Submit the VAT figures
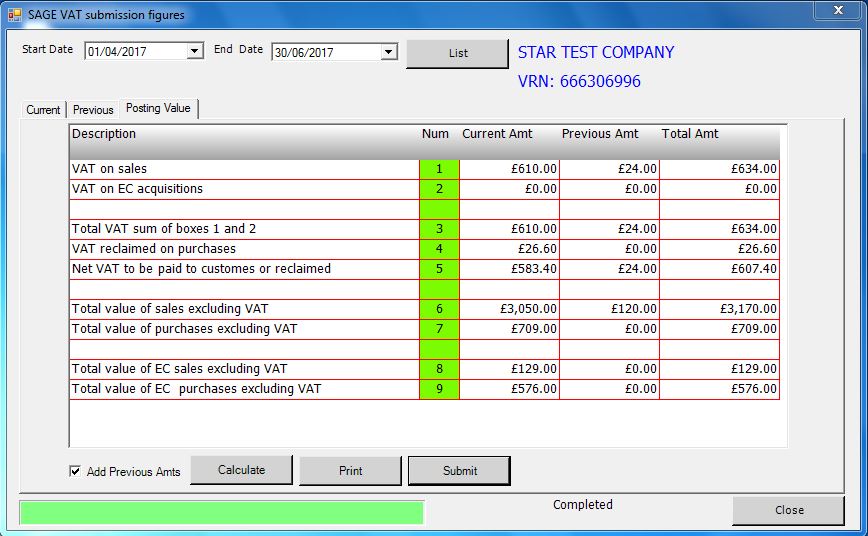Screen dimensions: 868x536 click(x=459, y=471)
